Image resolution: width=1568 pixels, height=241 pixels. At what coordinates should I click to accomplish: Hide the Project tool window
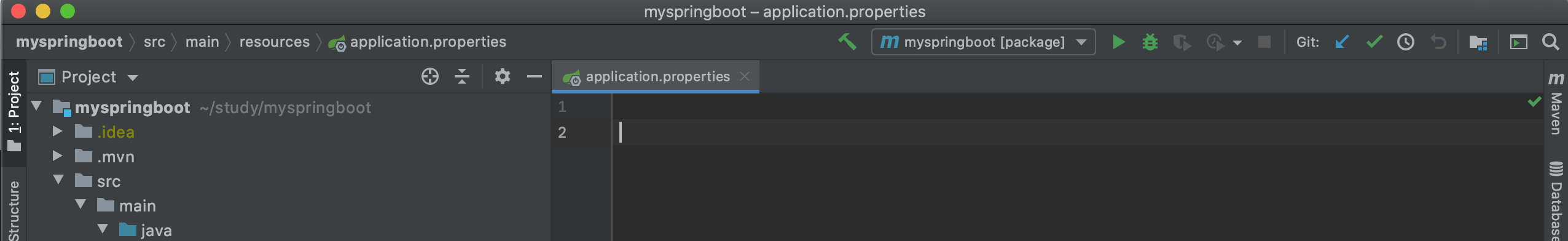pyautogui.click(x=535, y=77)
